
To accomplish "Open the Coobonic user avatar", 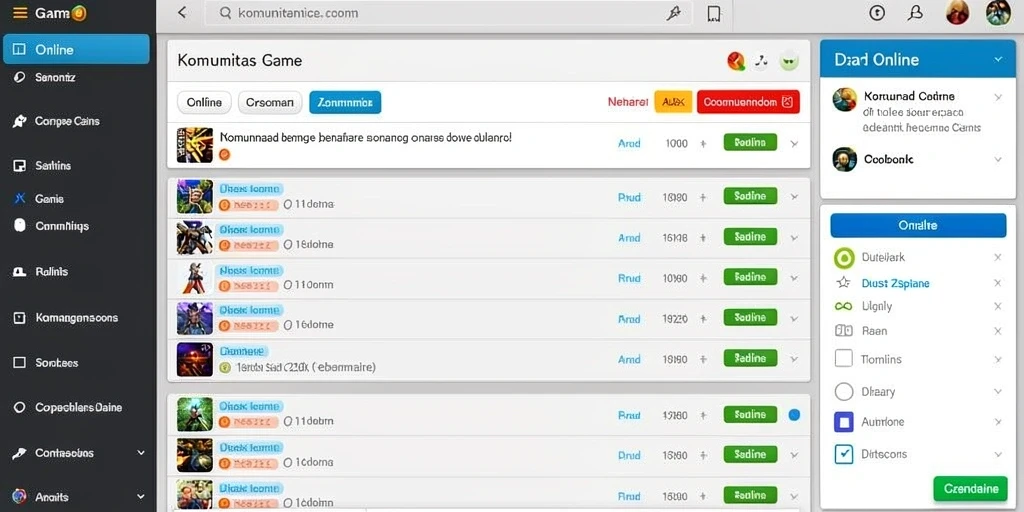I will coord(844,159).
